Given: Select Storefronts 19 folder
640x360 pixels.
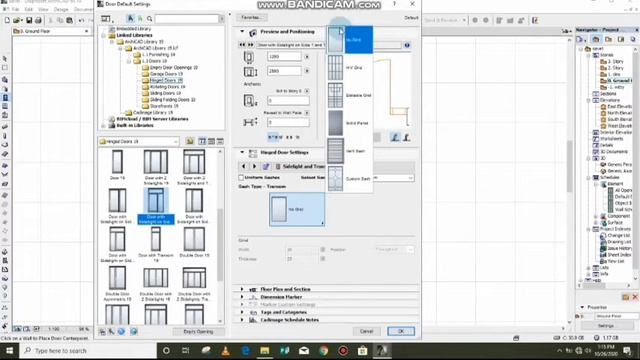Looking at the screenshot, I should tap(164, 106).
